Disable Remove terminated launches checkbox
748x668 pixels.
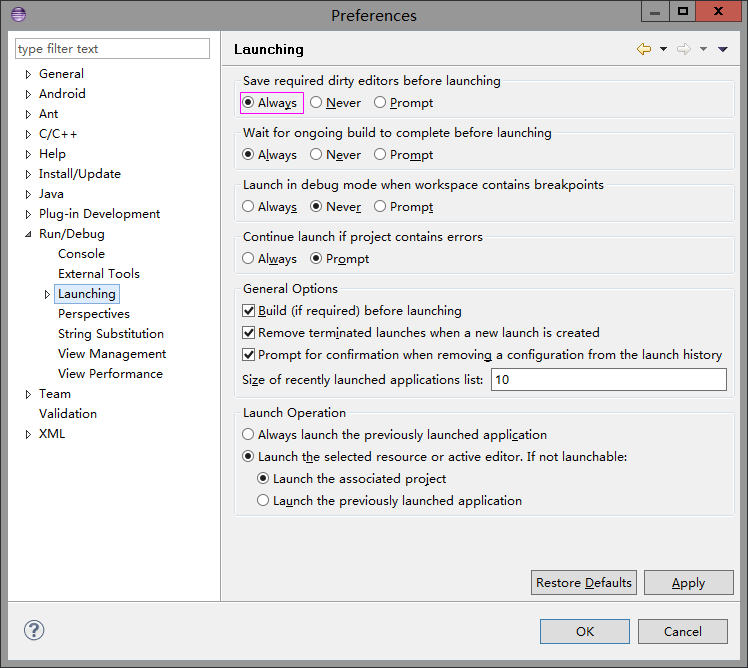249,333
